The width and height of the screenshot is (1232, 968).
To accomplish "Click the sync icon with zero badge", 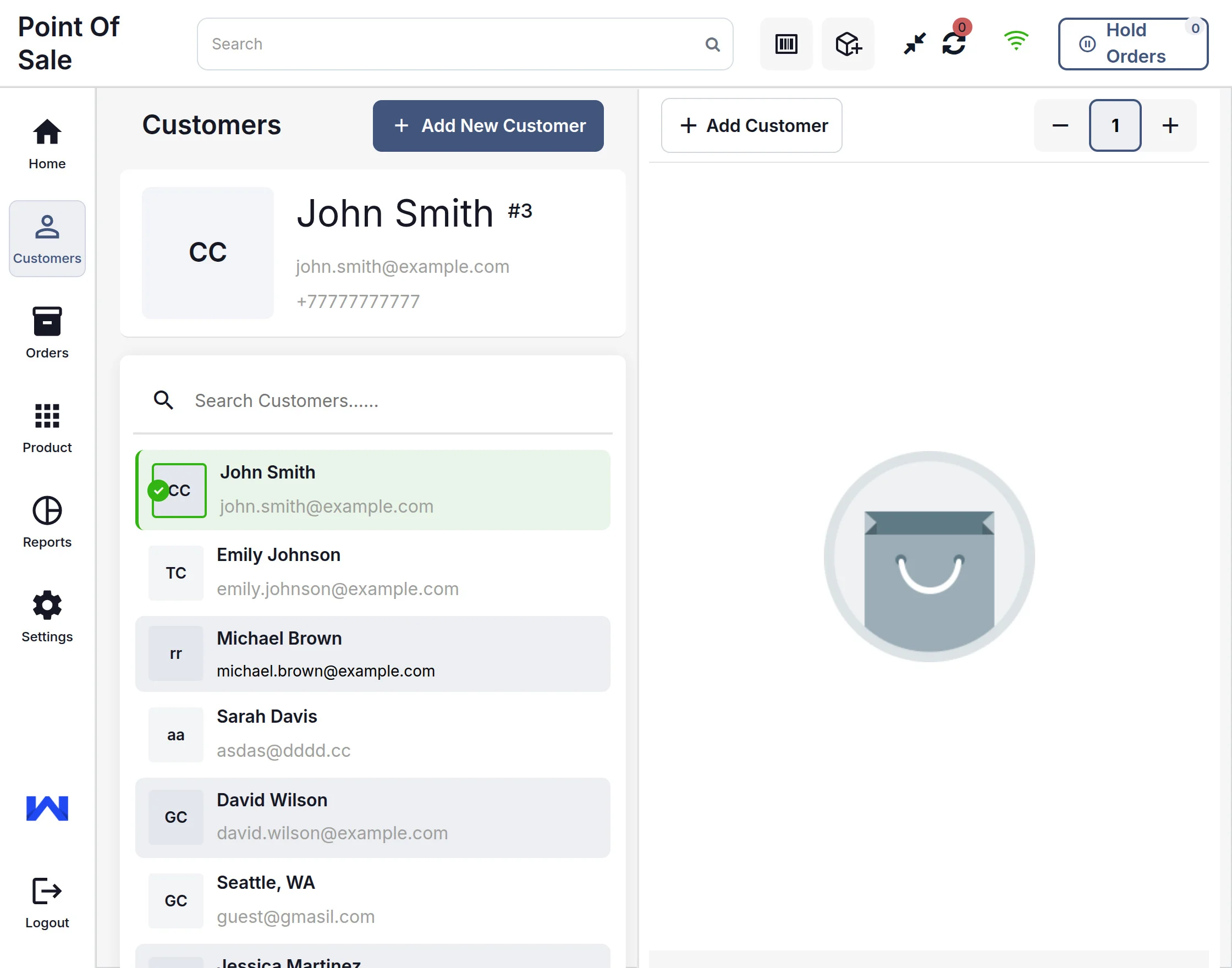I will 954,43.
